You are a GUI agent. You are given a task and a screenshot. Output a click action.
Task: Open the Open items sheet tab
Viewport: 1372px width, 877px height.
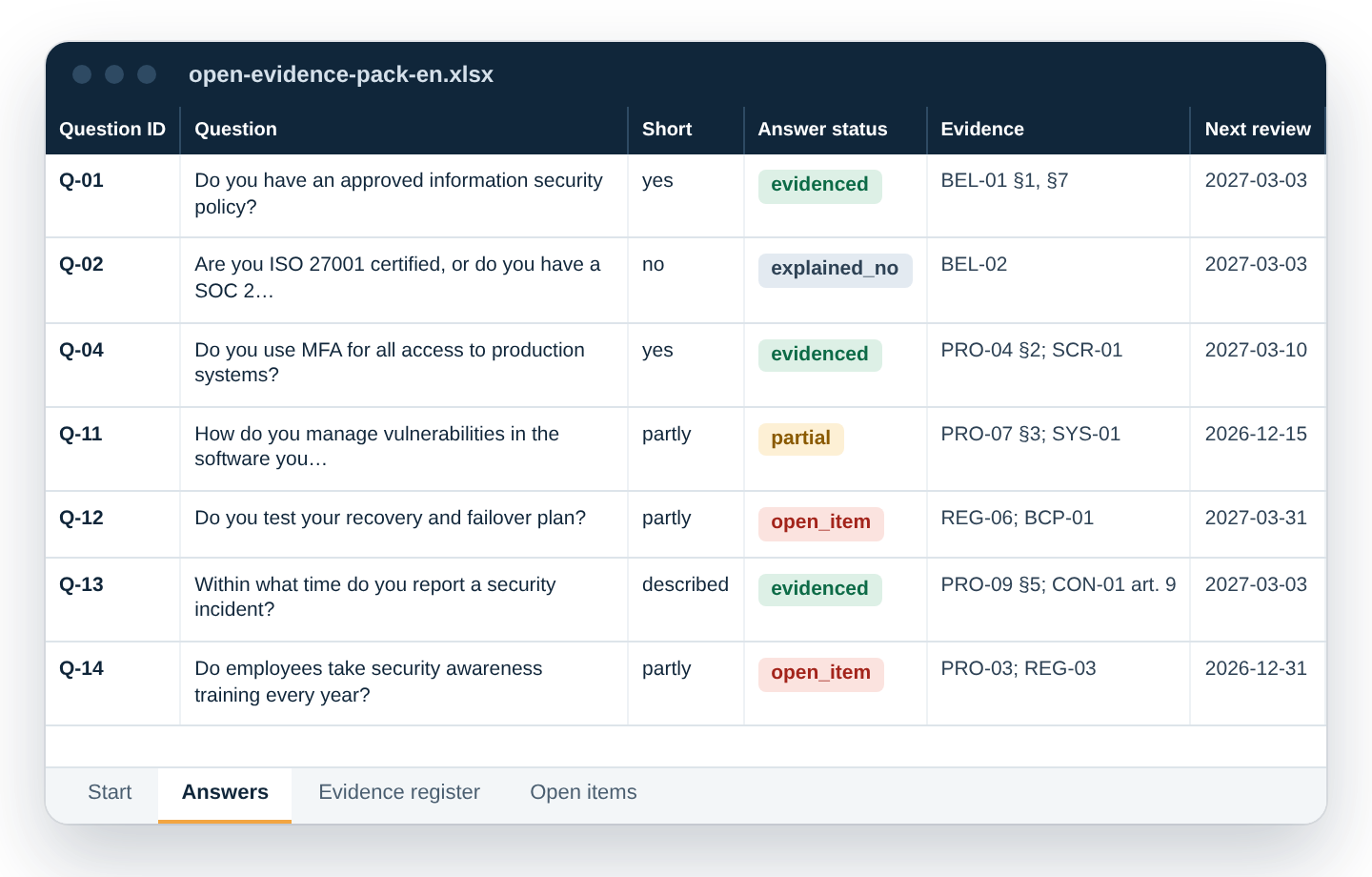coord(583,793)
